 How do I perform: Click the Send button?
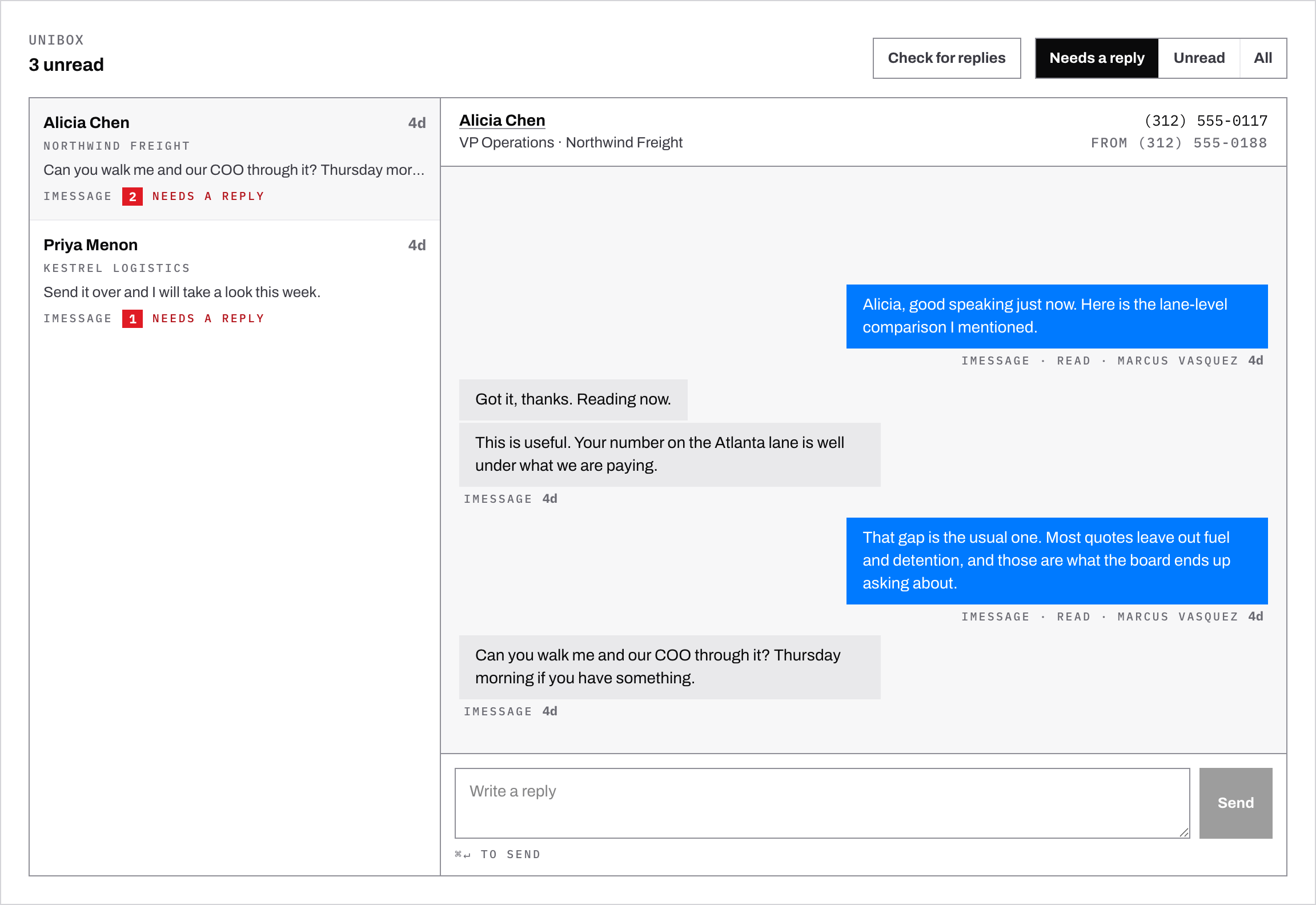coord(1235,803)
